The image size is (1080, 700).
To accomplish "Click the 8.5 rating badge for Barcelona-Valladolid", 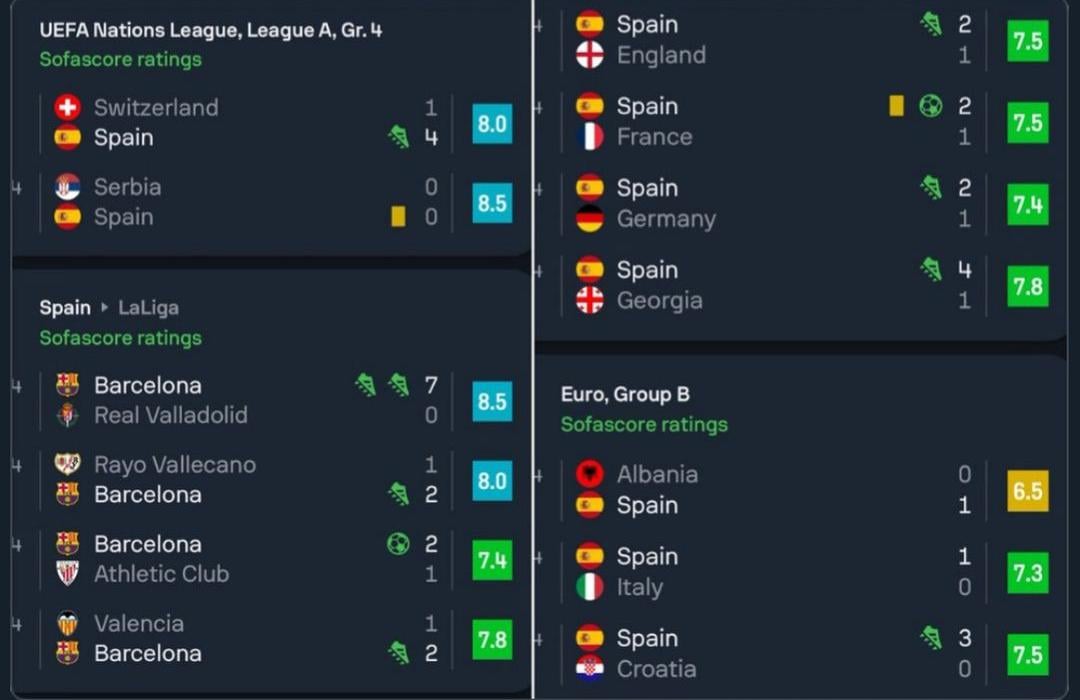I will click(492, 401).
